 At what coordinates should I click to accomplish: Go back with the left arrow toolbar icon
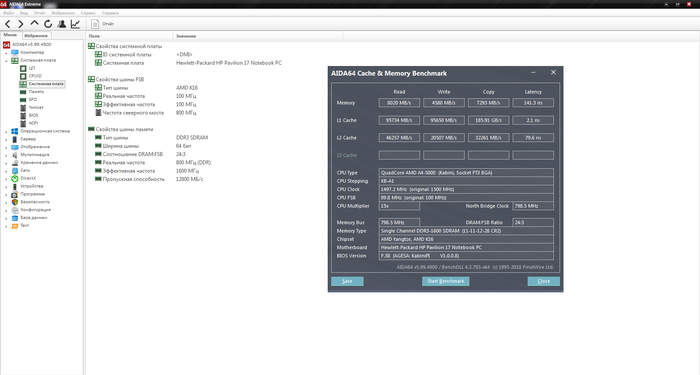[8, 24]
